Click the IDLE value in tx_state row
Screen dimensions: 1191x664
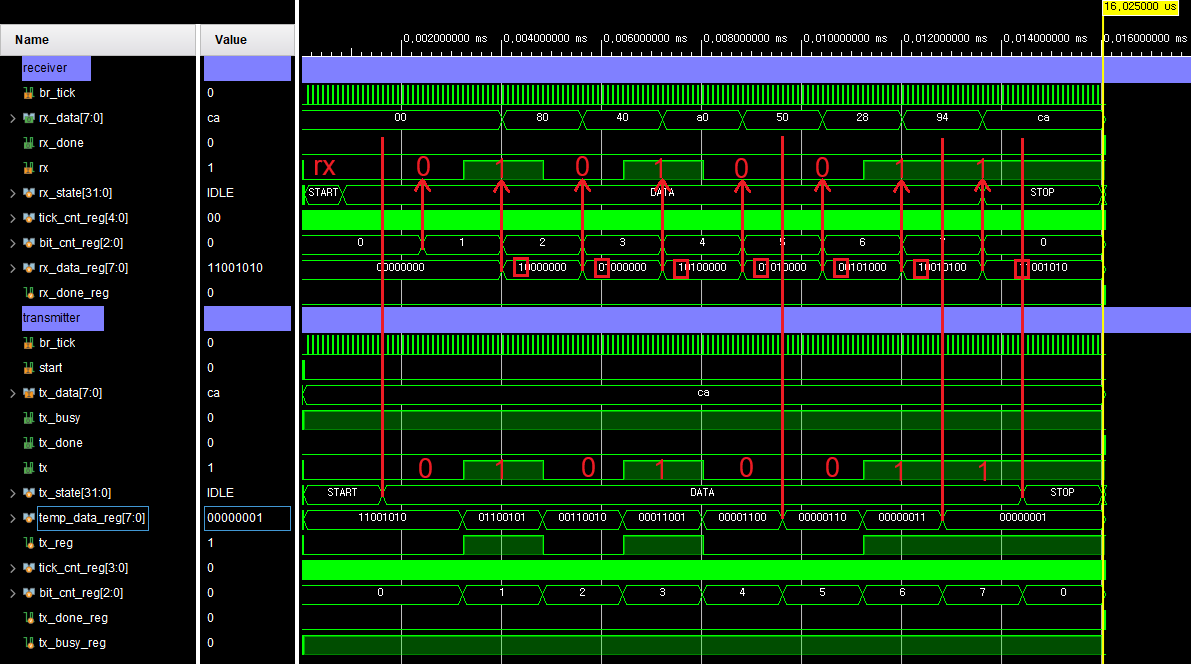(220, 493)
